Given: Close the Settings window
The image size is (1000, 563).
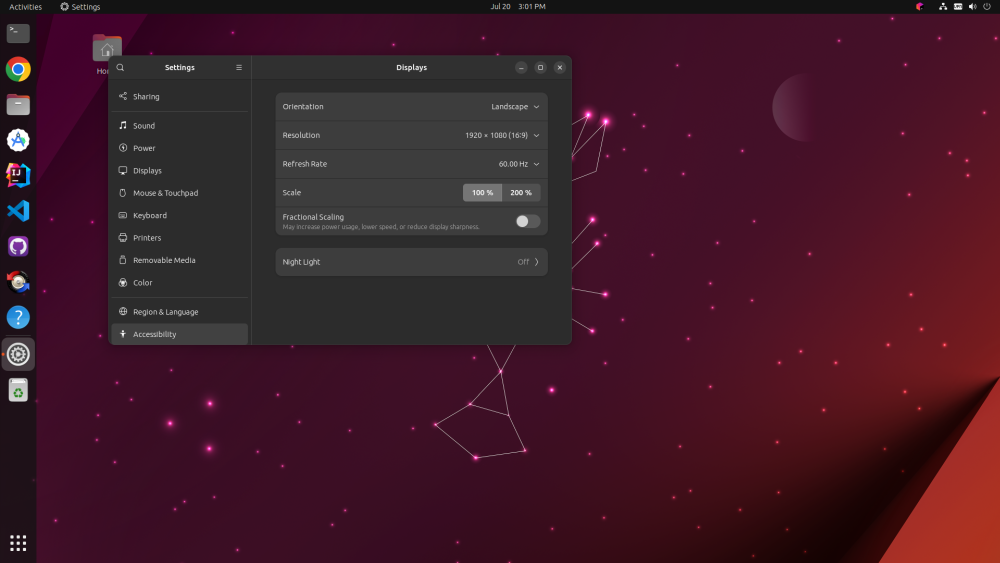Looking at the screenshot, I should pyautogui.click(x=560, y=67).
